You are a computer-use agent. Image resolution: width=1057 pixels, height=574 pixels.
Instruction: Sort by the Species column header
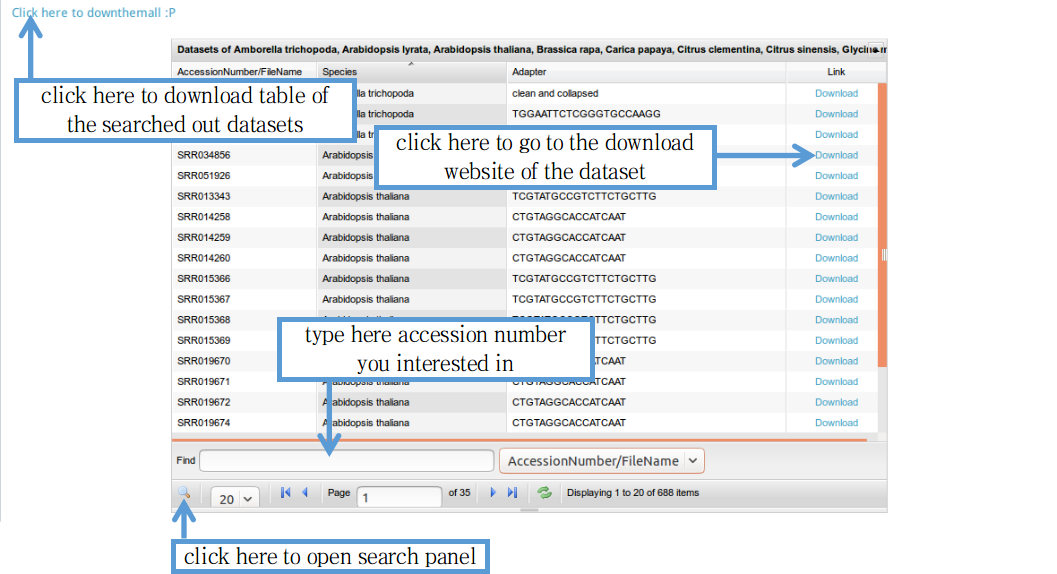coord(412,72)
